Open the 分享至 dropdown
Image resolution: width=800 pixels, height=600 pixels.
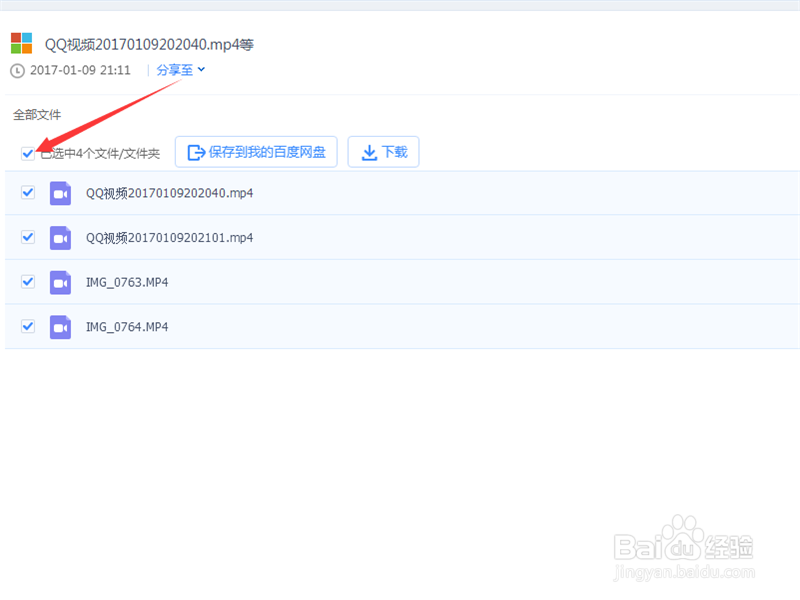tap(181, 70)
